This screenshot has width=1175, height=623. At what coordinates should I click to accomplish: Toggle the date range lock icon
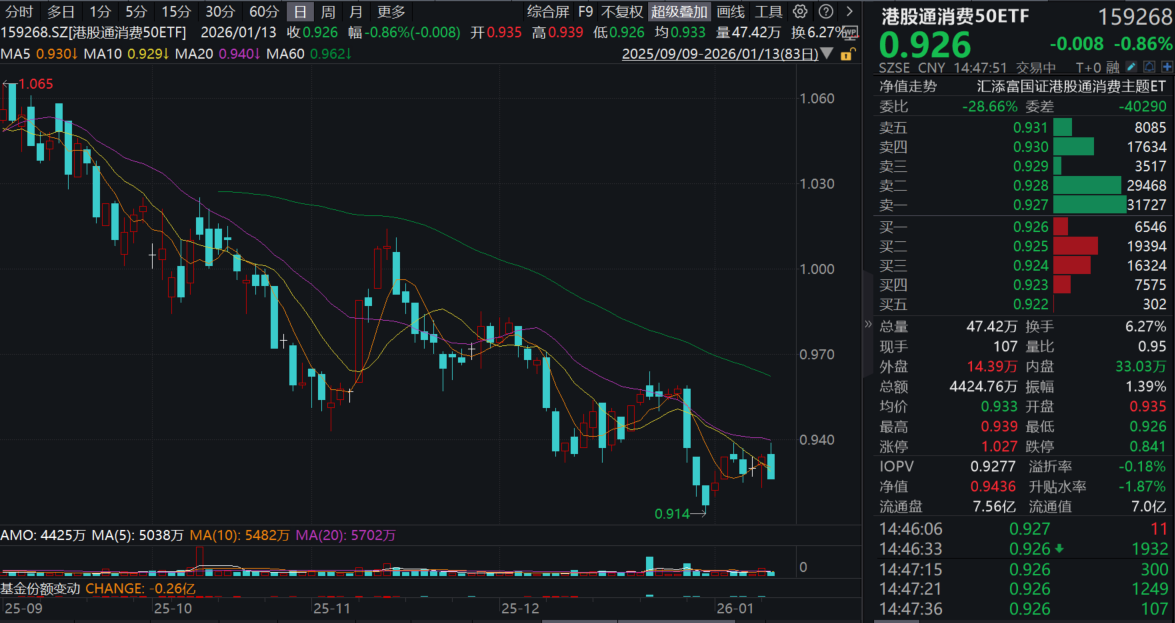(x=848, y=55)
